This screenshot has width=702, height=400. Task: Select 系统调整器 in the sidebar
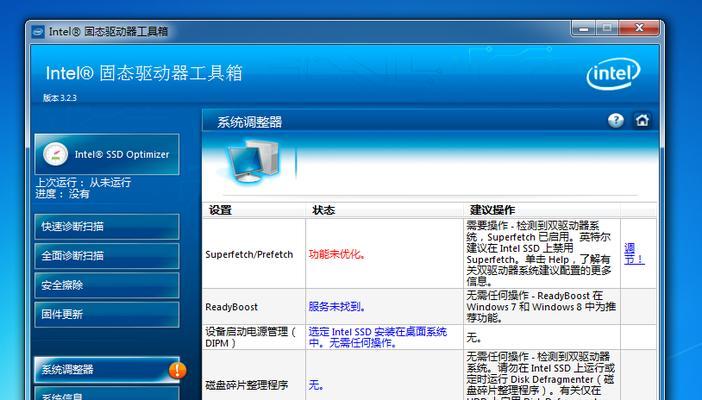pyautogui.click(x=107, y=370)
